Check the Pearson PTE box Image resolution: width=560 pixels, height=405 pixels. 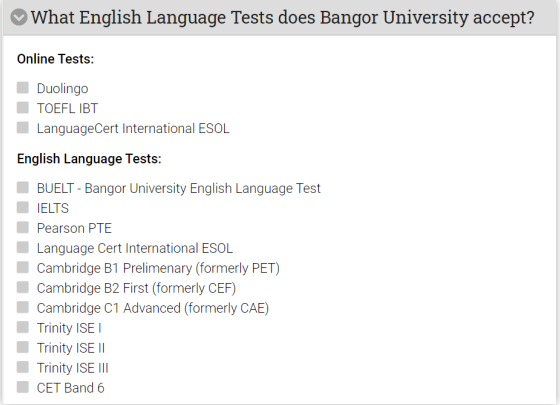click(23, 227)
